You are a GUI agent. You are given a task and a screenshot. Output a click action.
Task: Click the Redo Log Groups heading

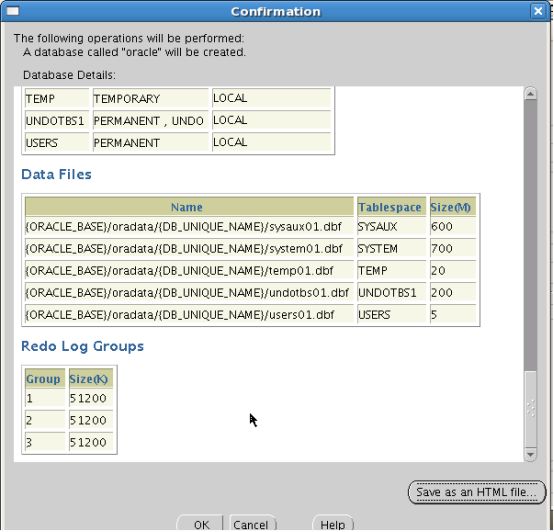[x=82, y=346]
